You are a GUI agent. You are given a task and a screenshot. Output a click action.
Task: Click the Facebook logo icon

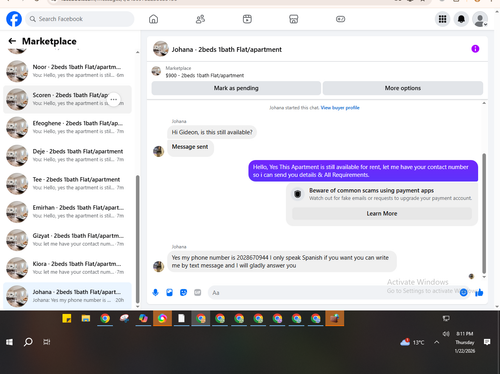[x=14, y=19]
